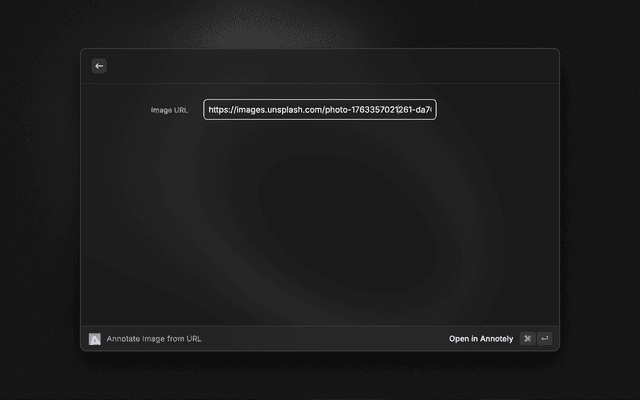Click Annotate Image from URL title
This screenshot has width=640, height=400.
[154, 339]
